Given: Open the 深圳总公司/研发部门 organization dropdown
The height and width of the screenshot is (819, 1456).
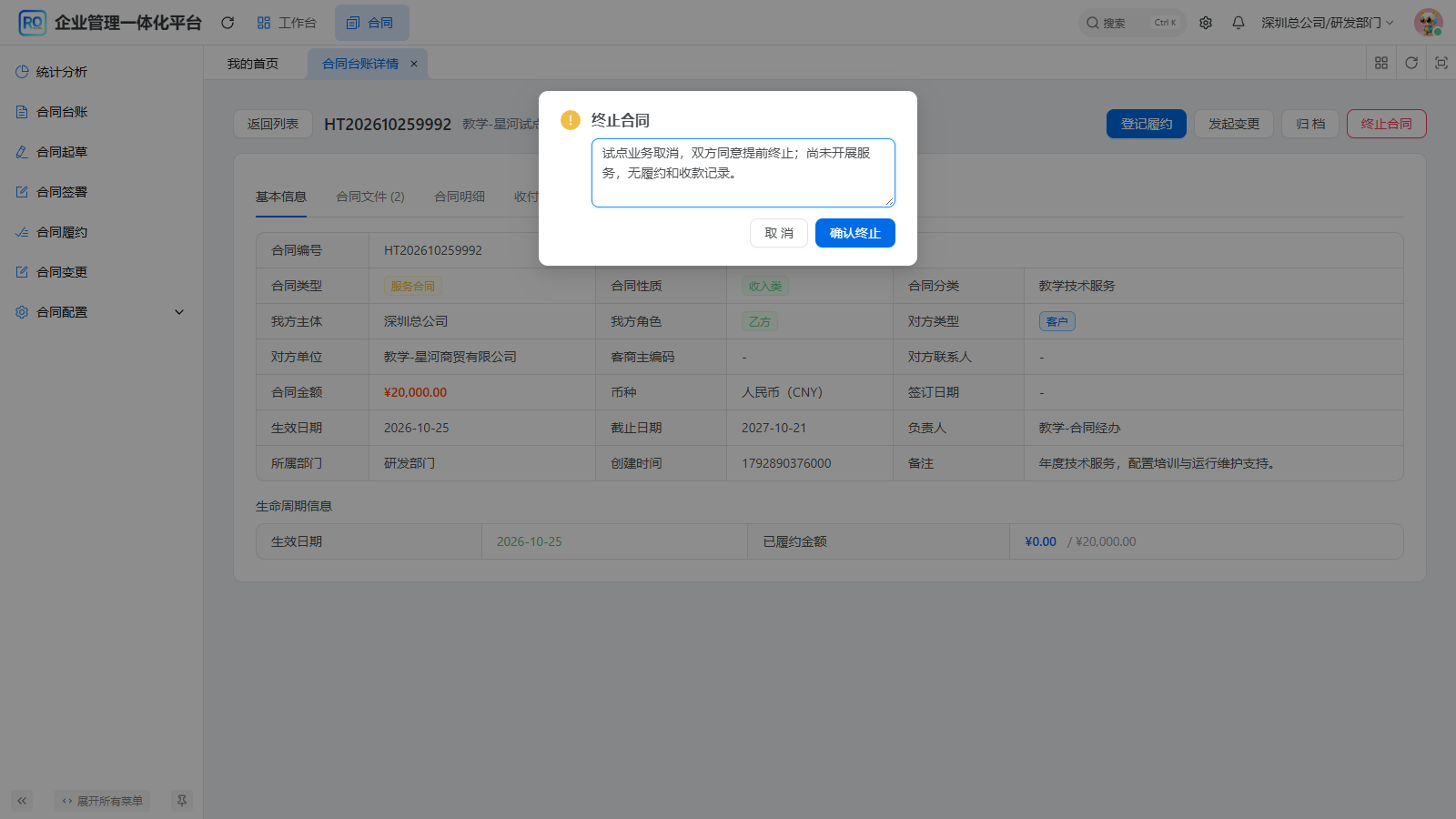Looking at the screenshot, I should [x=1327, y=23].
